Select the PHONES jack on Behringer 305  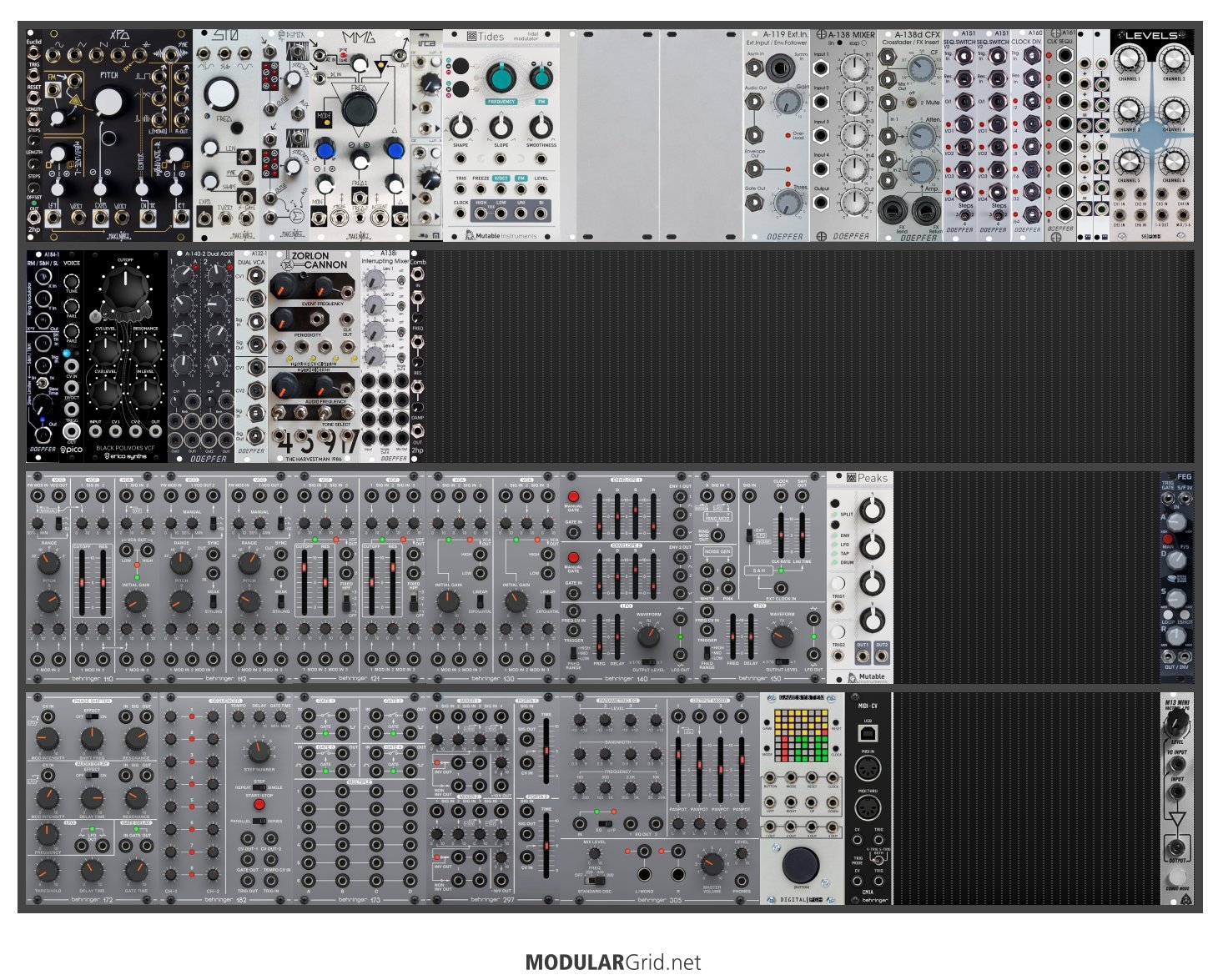[742, 881]
